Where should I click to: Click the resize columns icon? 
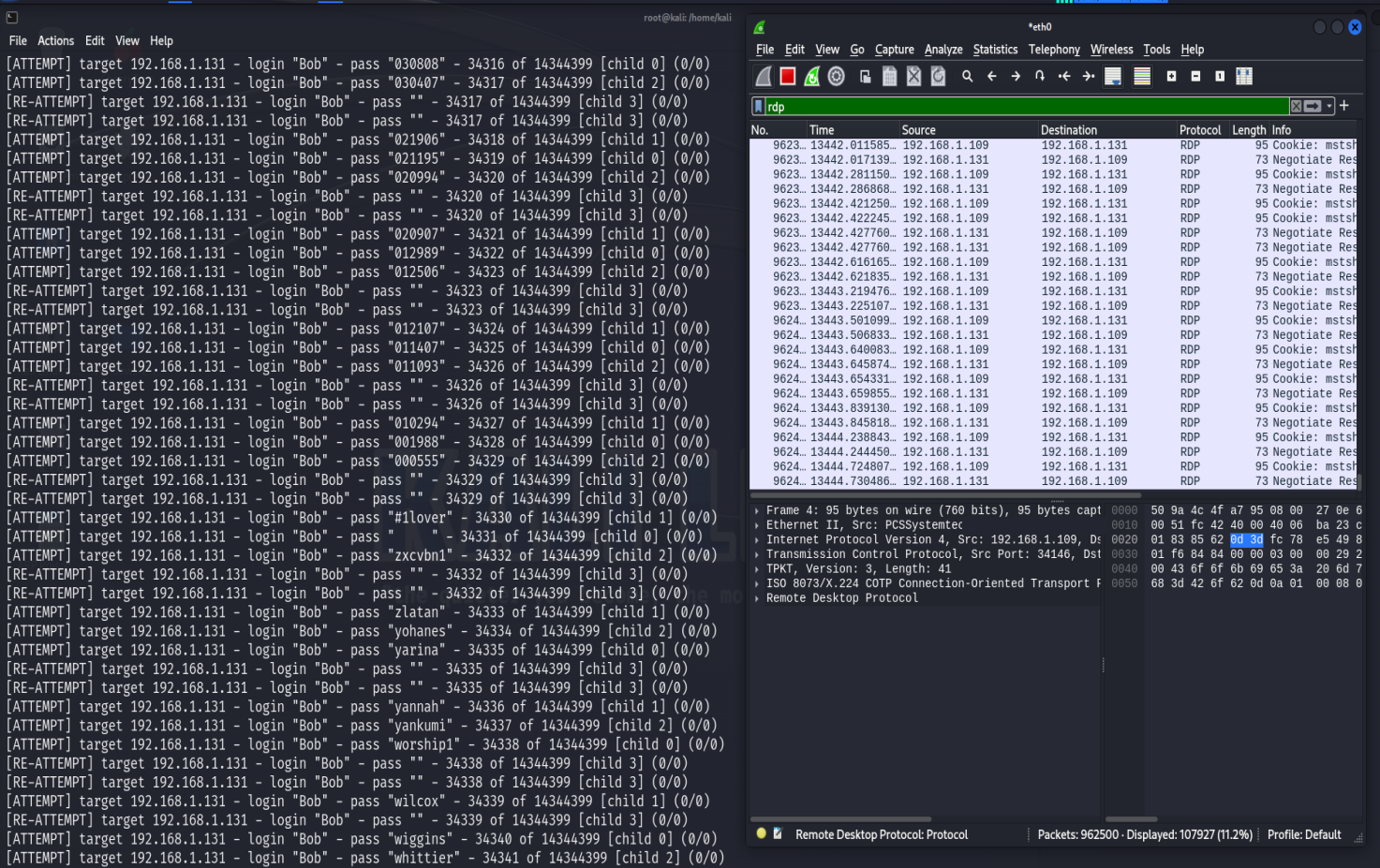(1244, 77)
